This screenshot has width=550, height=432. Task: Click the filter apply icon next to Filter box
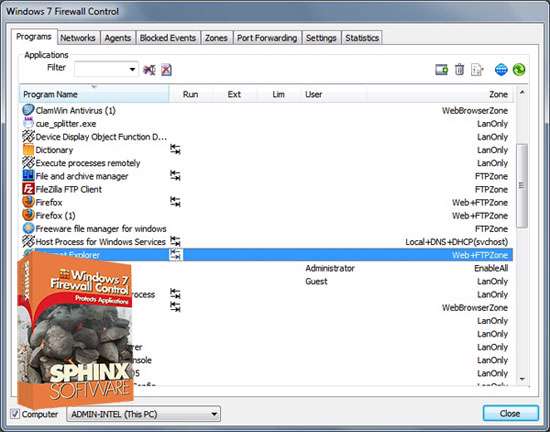point(149,70)
